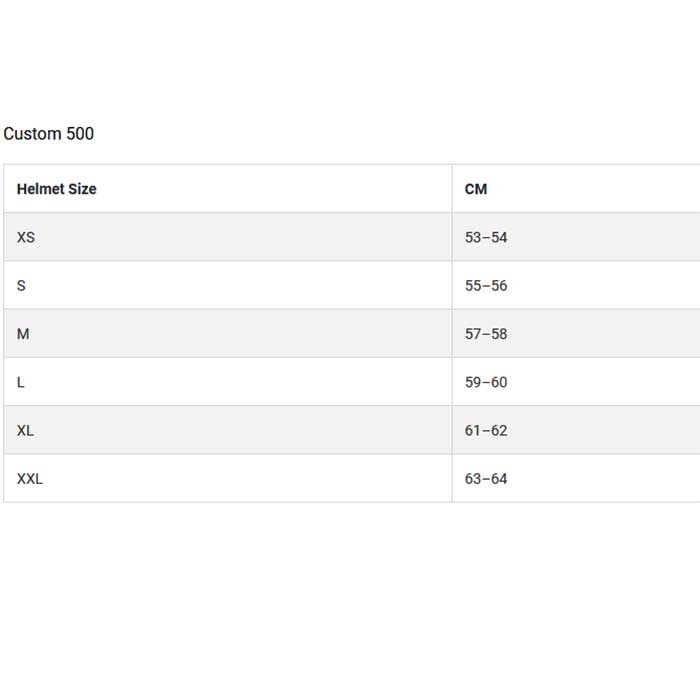
Task: Select the 61–62 measurement cell
Action: pos(486,431)
